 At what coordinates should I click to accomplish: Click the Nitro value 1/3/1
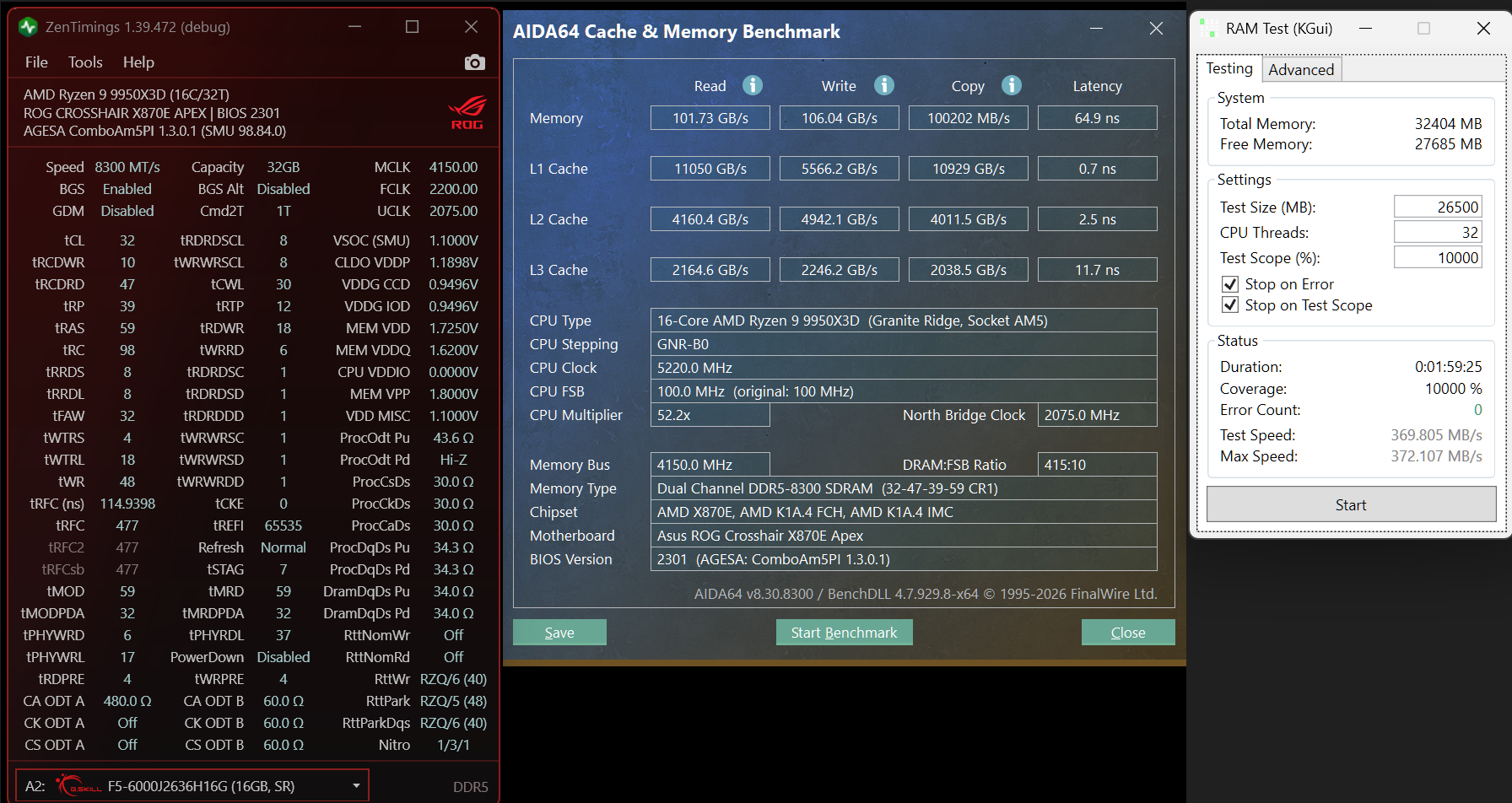(453, 745)
